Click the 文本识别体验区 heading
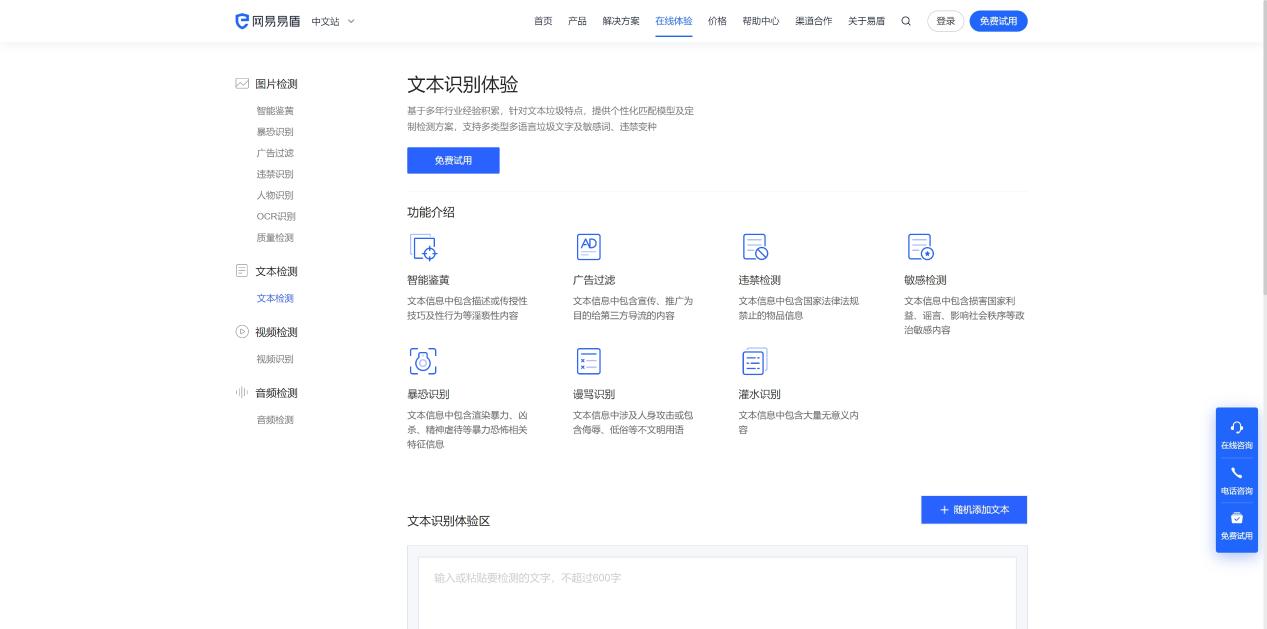The image size is (1267, 629). point(448,521)
